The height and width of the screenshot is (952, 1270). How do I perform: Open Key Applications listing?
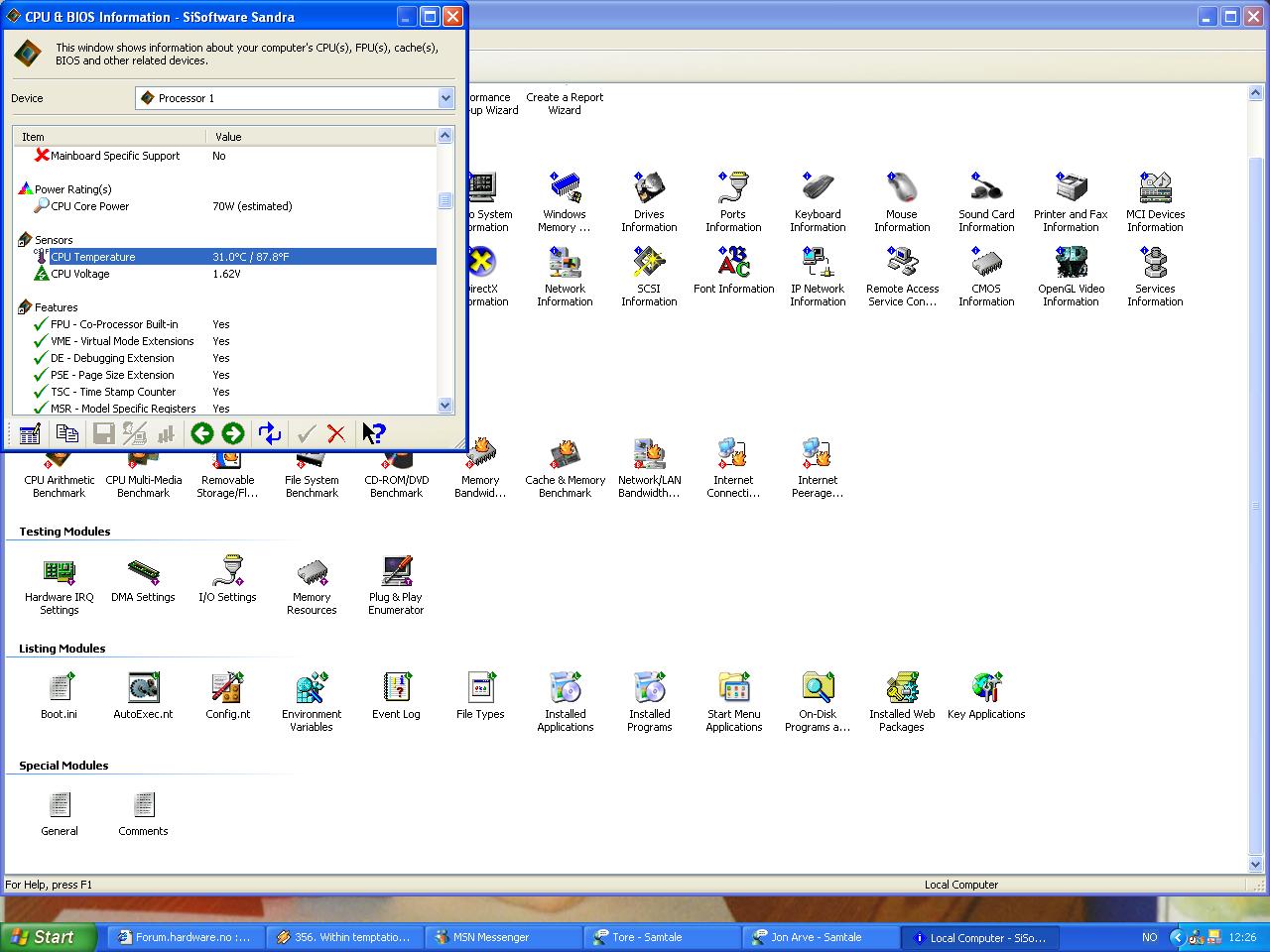tap(986, 696)
